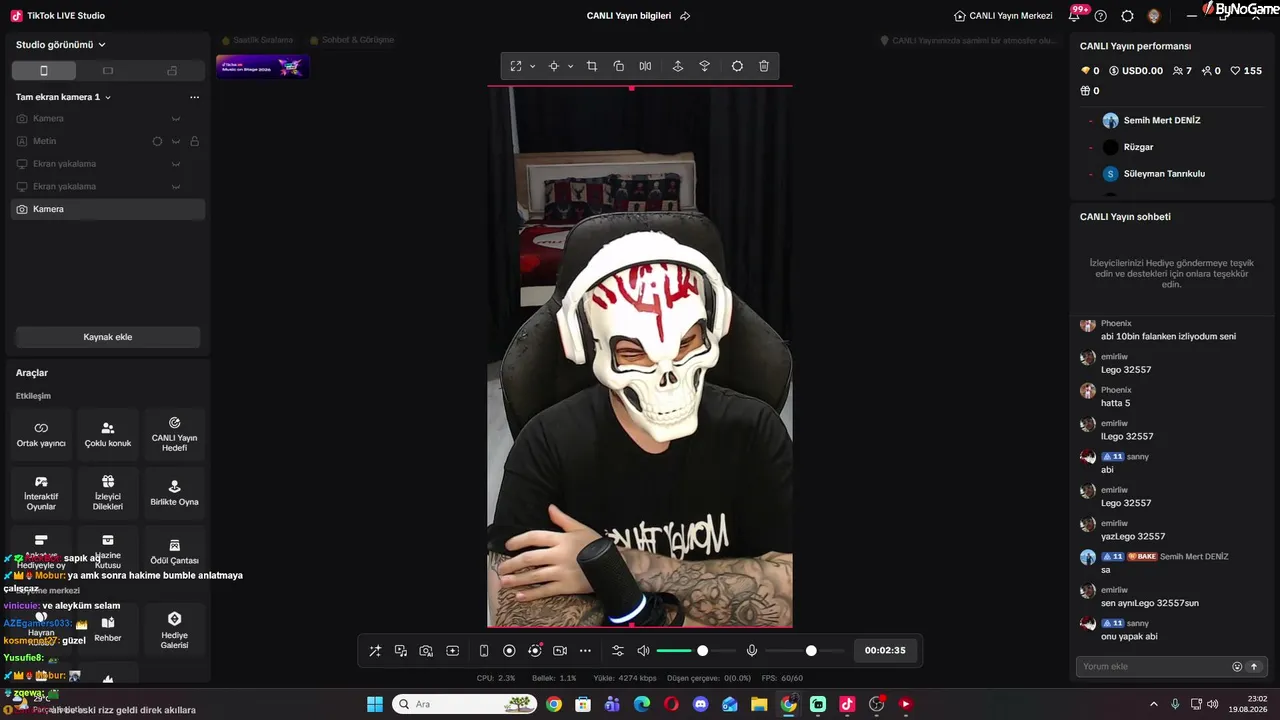Open the Birlikte Oyna tool
This screenshot has width=1280, height=720.
pyautogui.click(x=174, y=492)
